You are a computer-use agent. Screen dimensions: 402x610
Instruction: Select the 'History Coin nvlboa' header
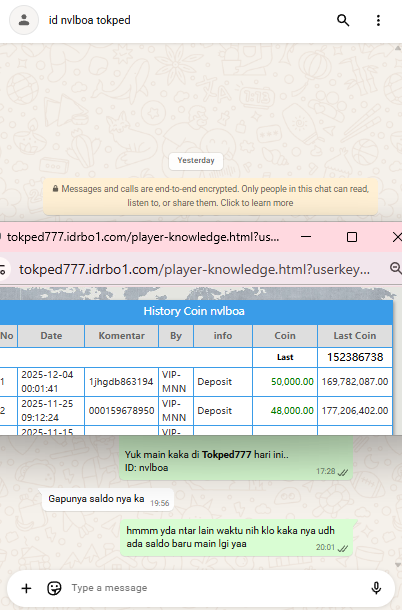pyautogui.click(x=194, y=311)
